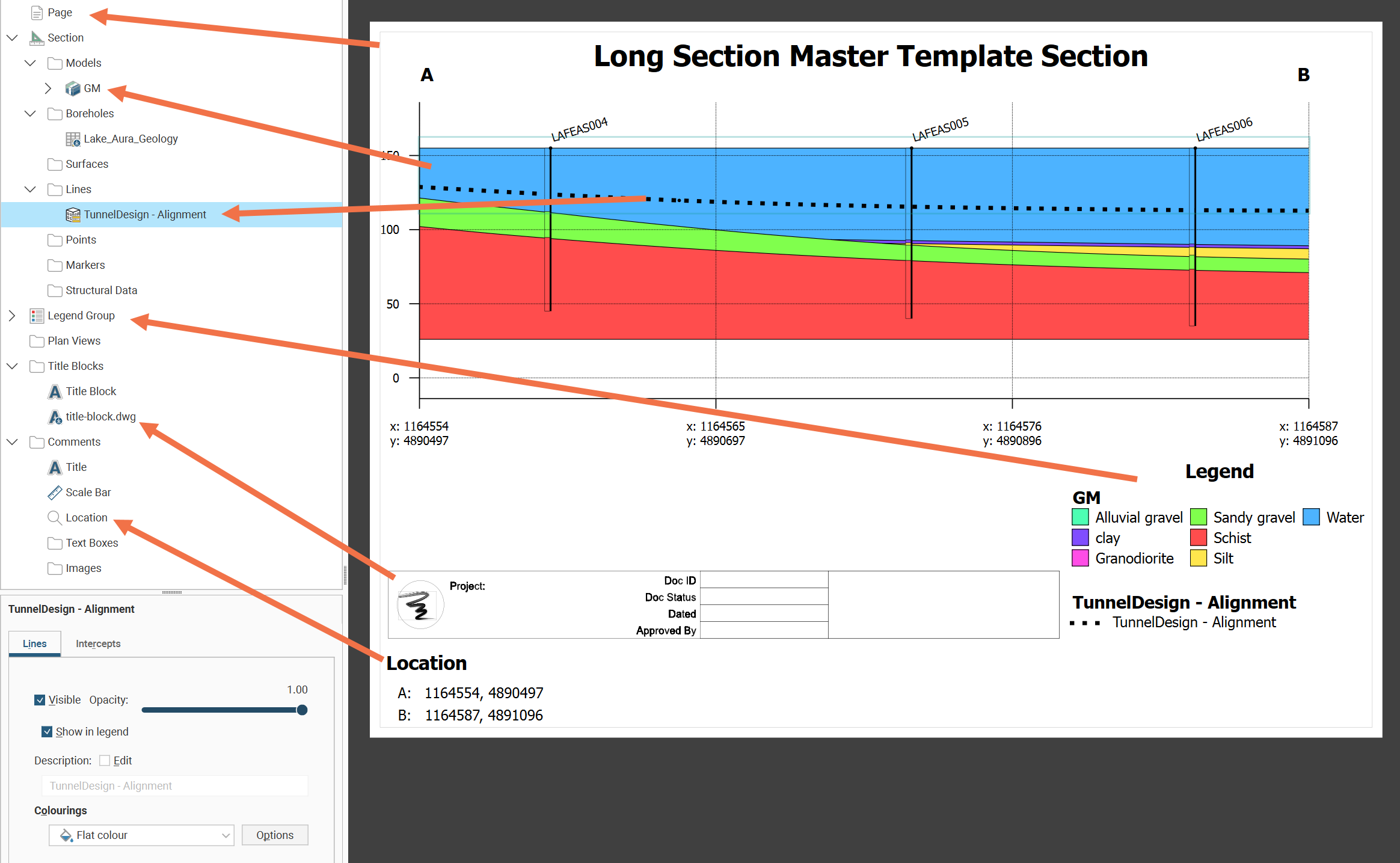The image size is (1400, 863).
Task: Enable the Description Edit checkbox
Action: pyautogui.click(x=105, y=761)
